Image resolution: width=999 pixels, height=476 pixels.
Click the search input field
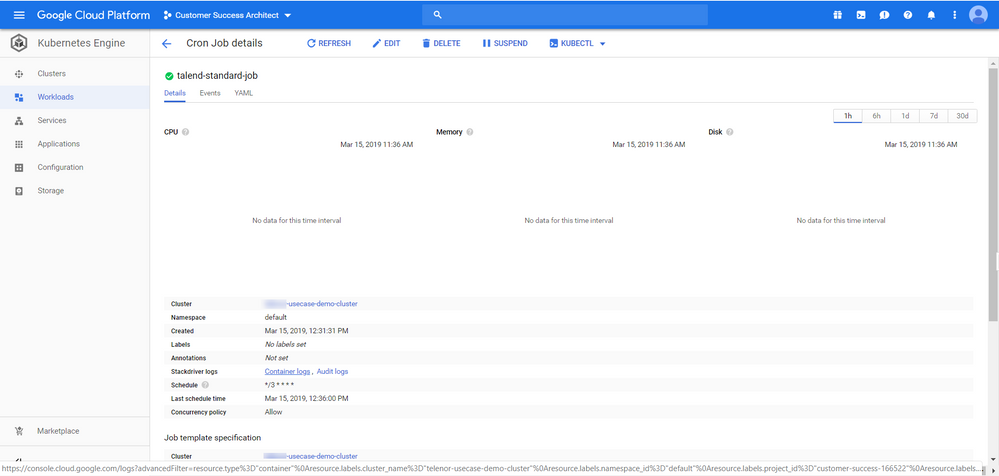[565, 15]
